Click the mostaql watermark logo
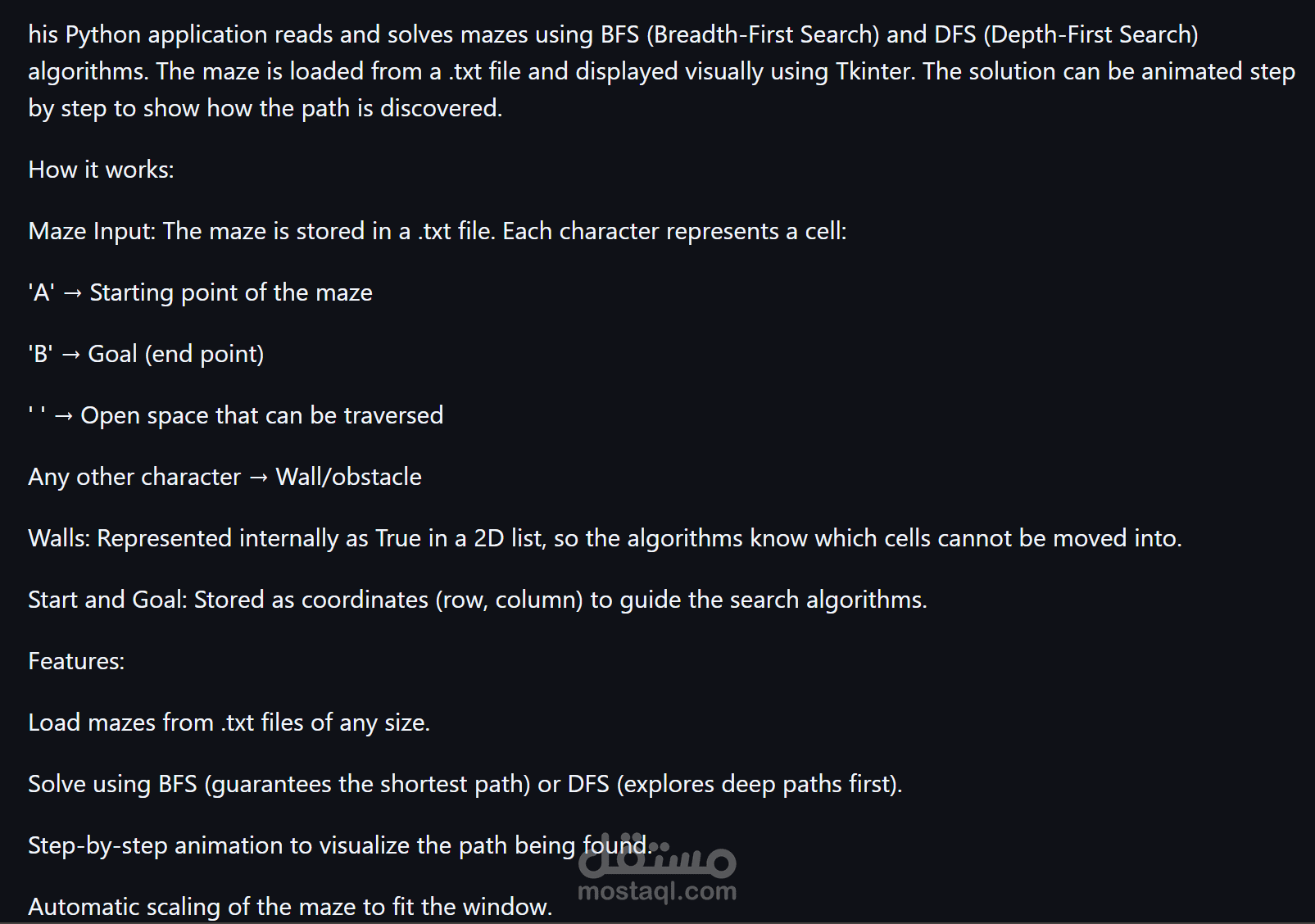 click(x=657, y=858)
